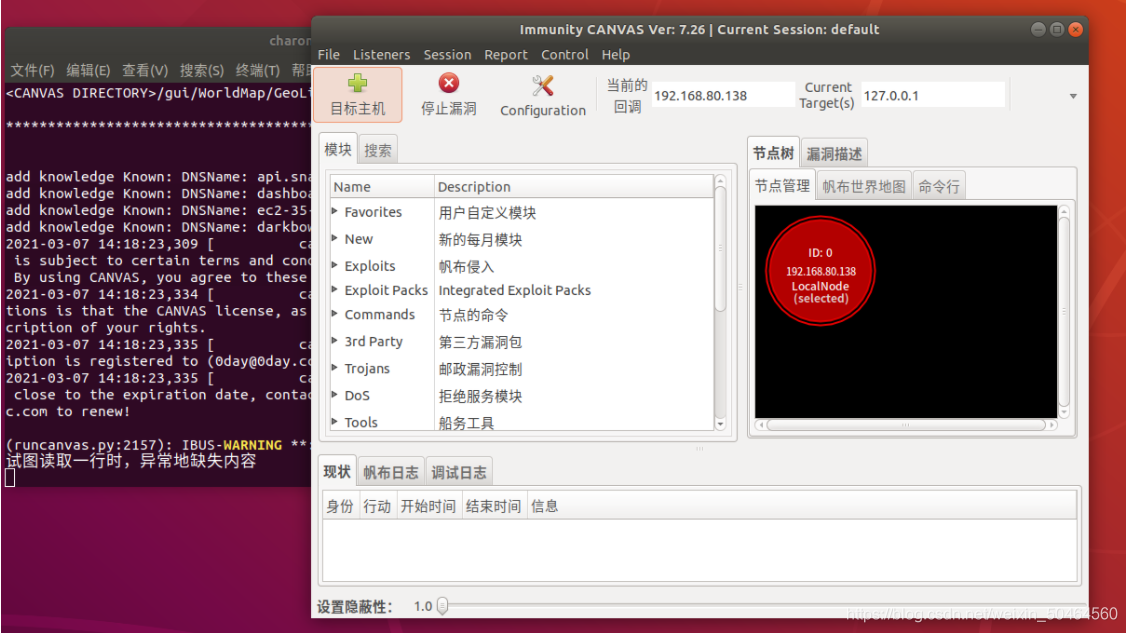Open terminal 文件(F) menu
The height and width of the screenshot is (633, 1128).
point(32,70)
